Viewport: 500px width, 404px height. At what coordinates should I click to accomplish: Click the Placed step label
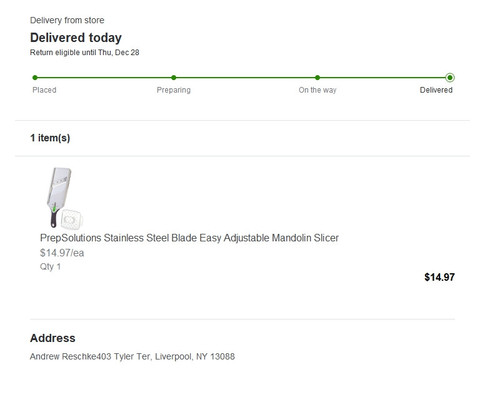tap(44, 90)
